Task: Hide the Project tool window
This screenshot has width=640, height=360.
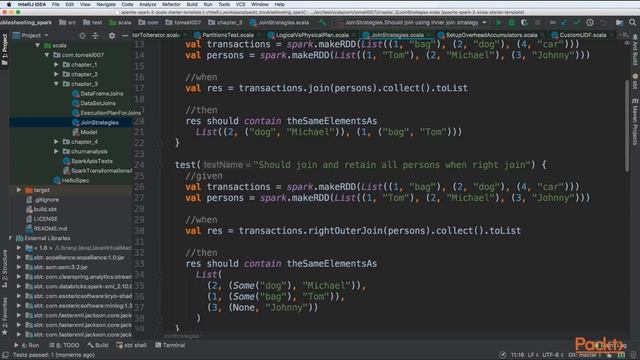Action: pos(124,36)
